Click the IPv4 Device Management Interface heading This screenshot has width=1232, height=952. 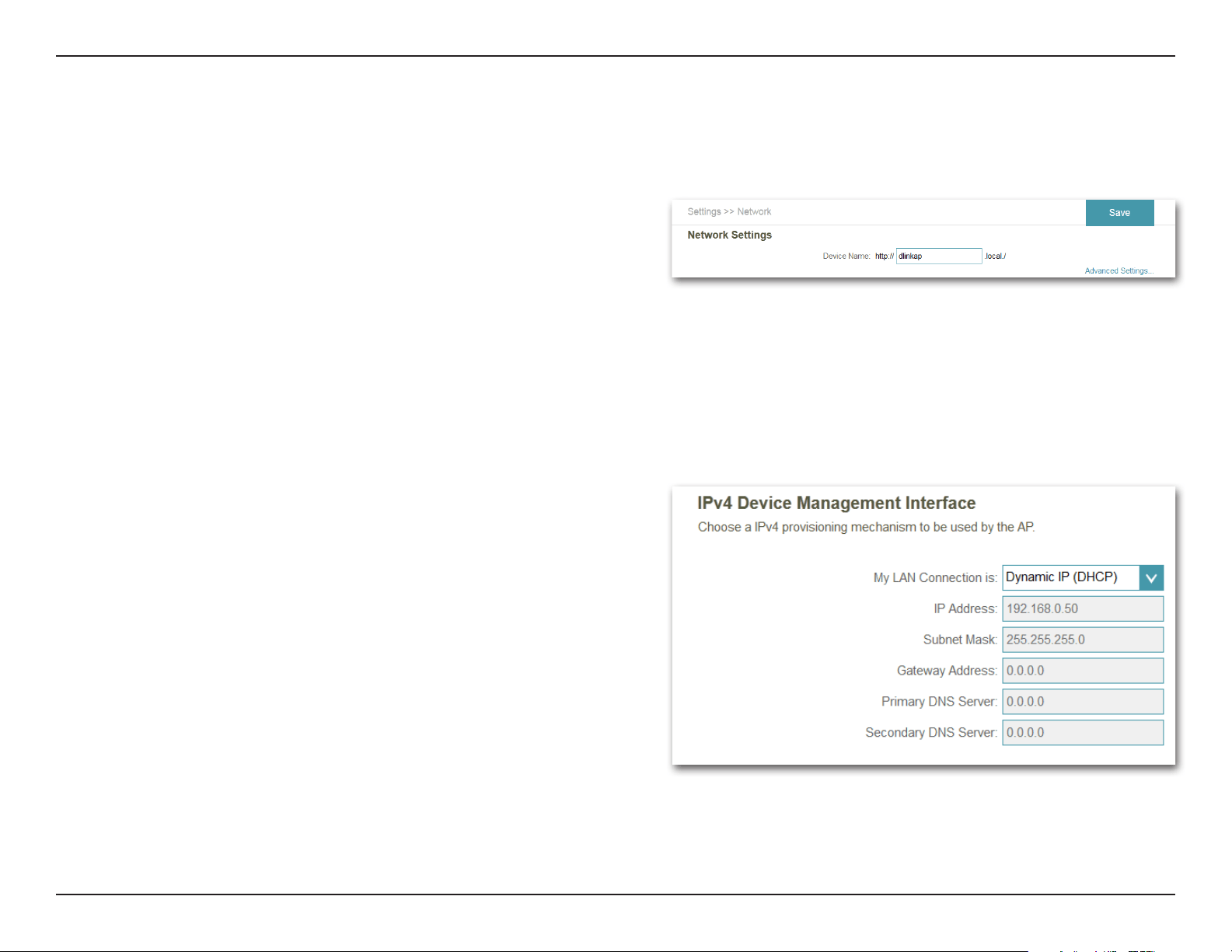pyautogui.click(x=836, y=504)
